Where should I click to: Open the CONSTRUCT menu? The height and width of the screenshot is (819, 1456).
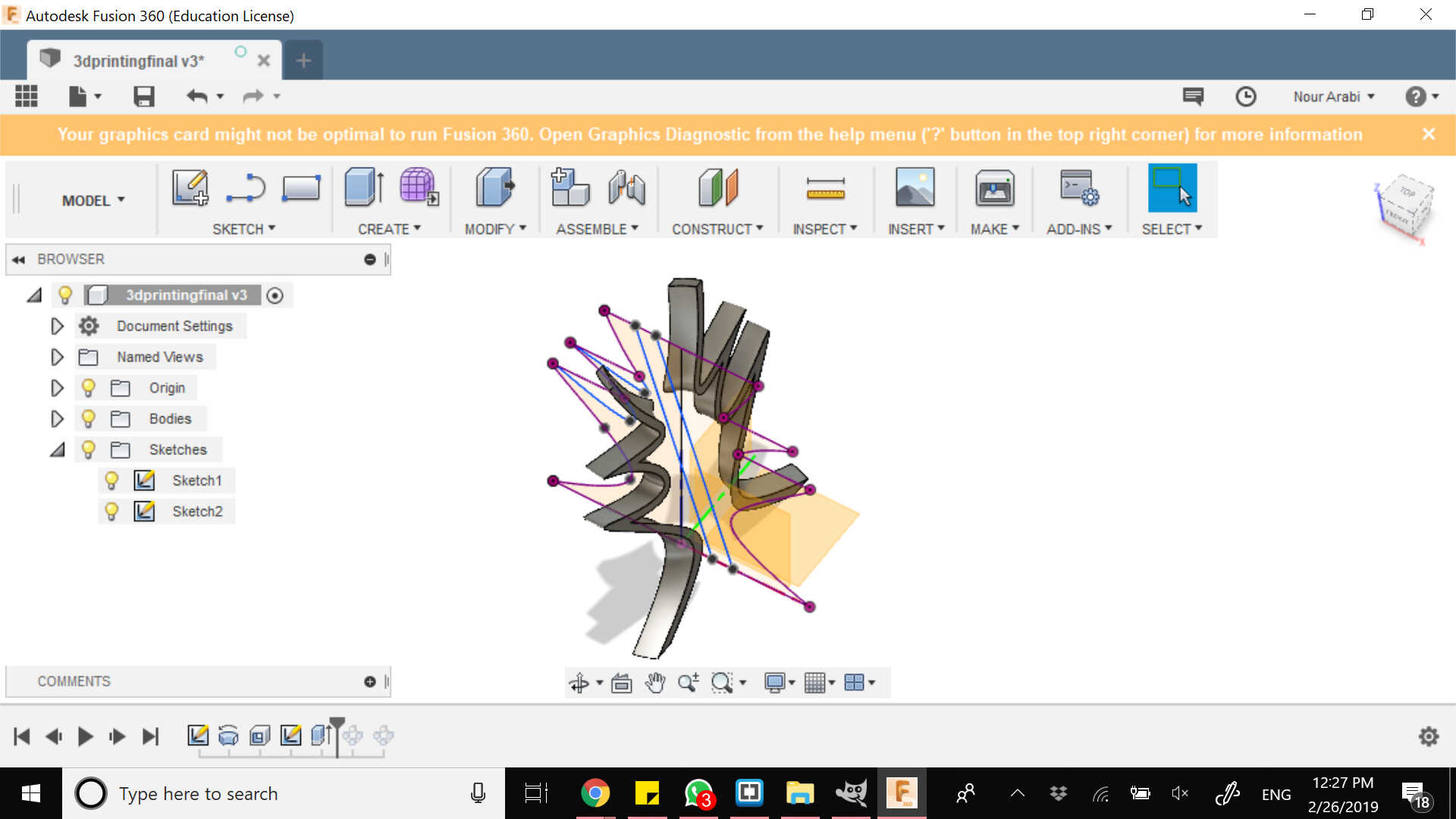717,229
